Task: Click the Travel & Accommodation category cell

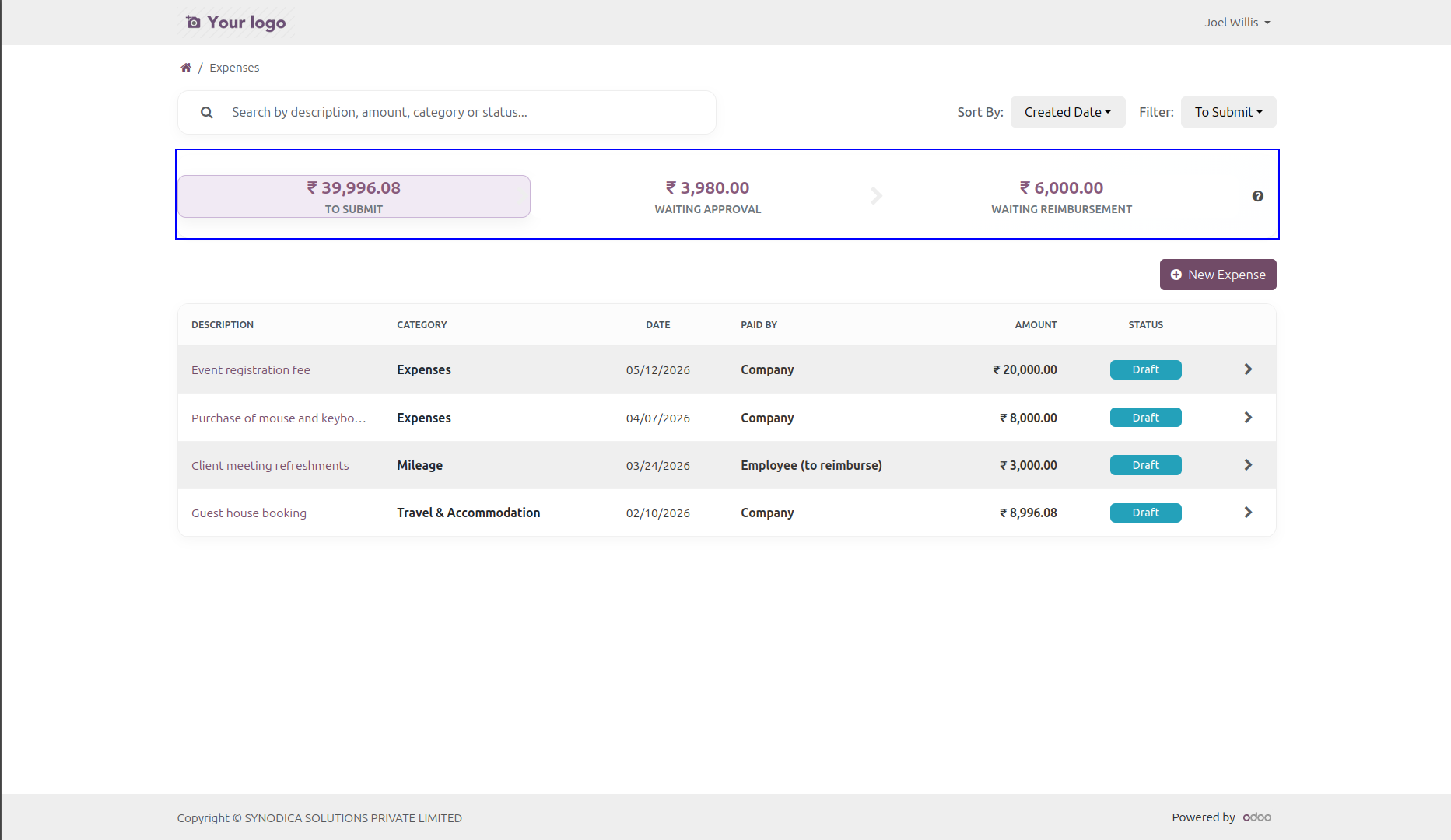Action: click(468, 513)
